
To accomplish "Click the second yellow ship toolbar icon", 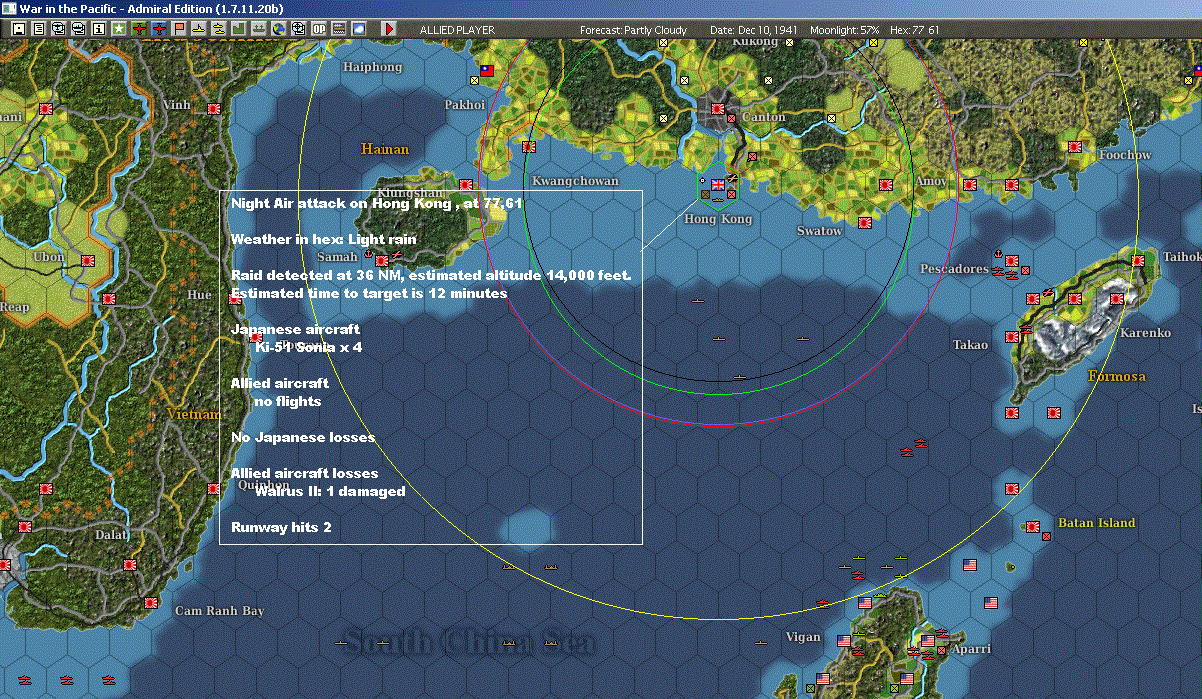I will [219, 29].
